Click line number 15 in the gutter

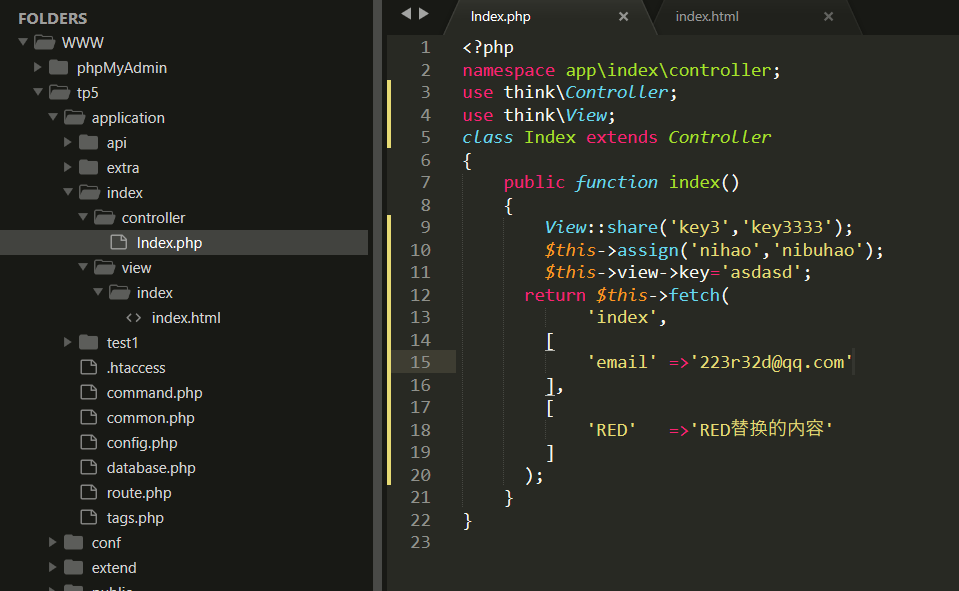[420, 362]
